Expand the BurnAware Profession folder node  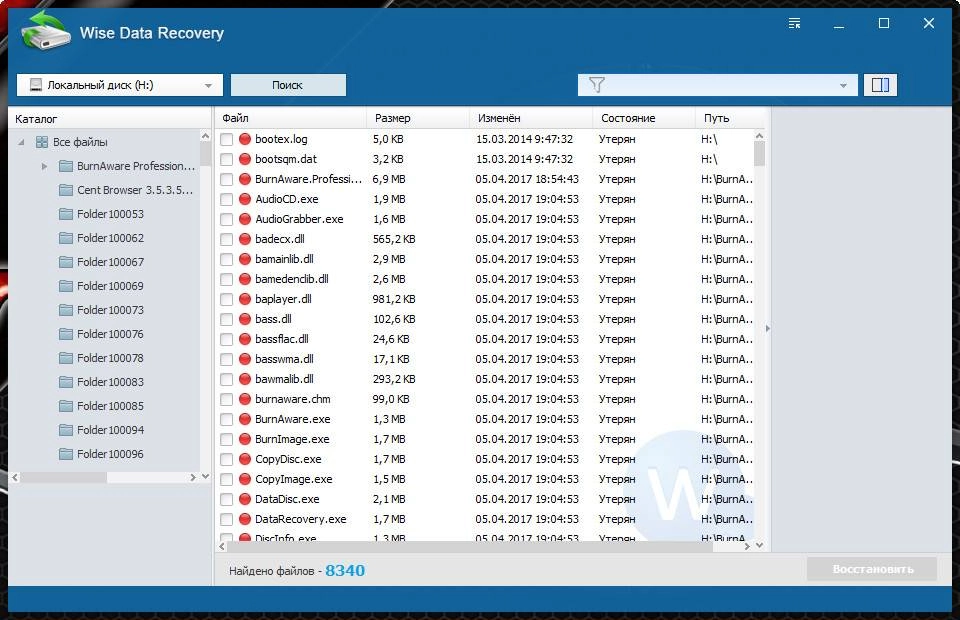(45, 166)
